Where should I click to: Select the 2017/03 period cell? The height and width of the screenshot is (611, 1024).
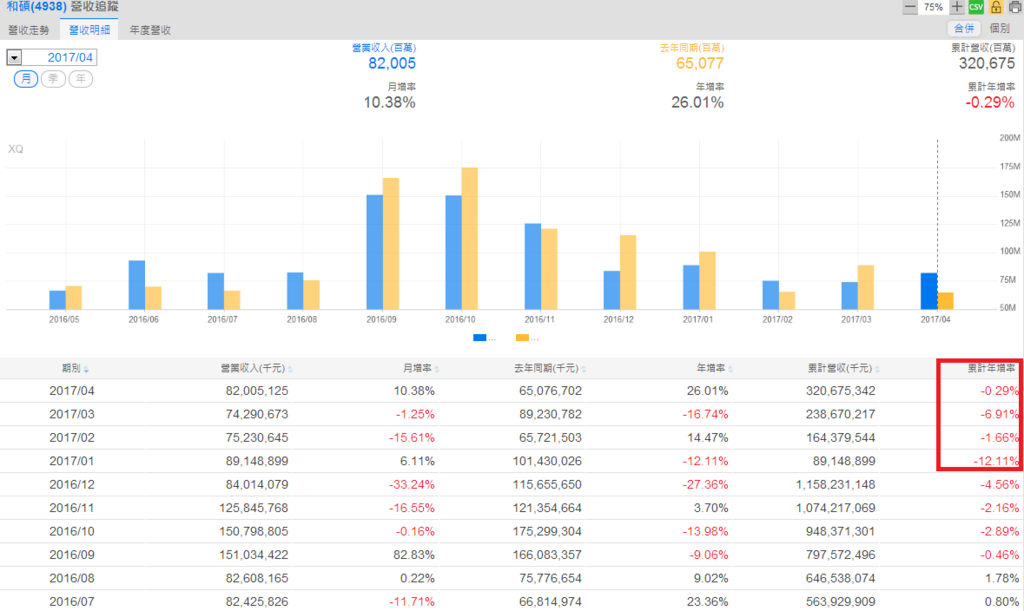pyautogui.click(x=72, y=415)
